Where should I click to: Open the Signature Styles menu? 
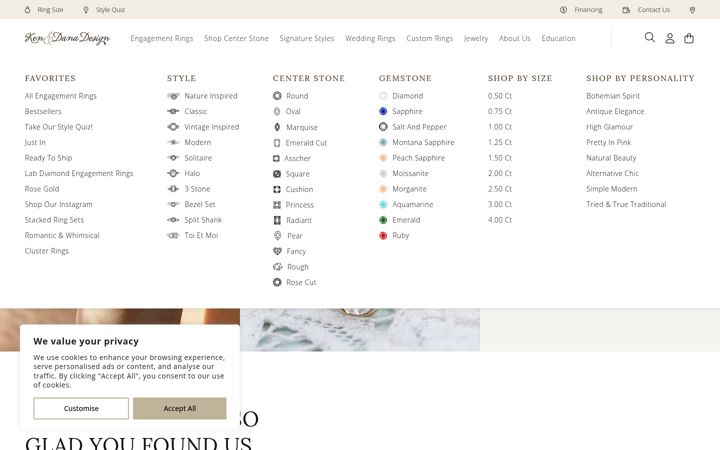(307, 39)
